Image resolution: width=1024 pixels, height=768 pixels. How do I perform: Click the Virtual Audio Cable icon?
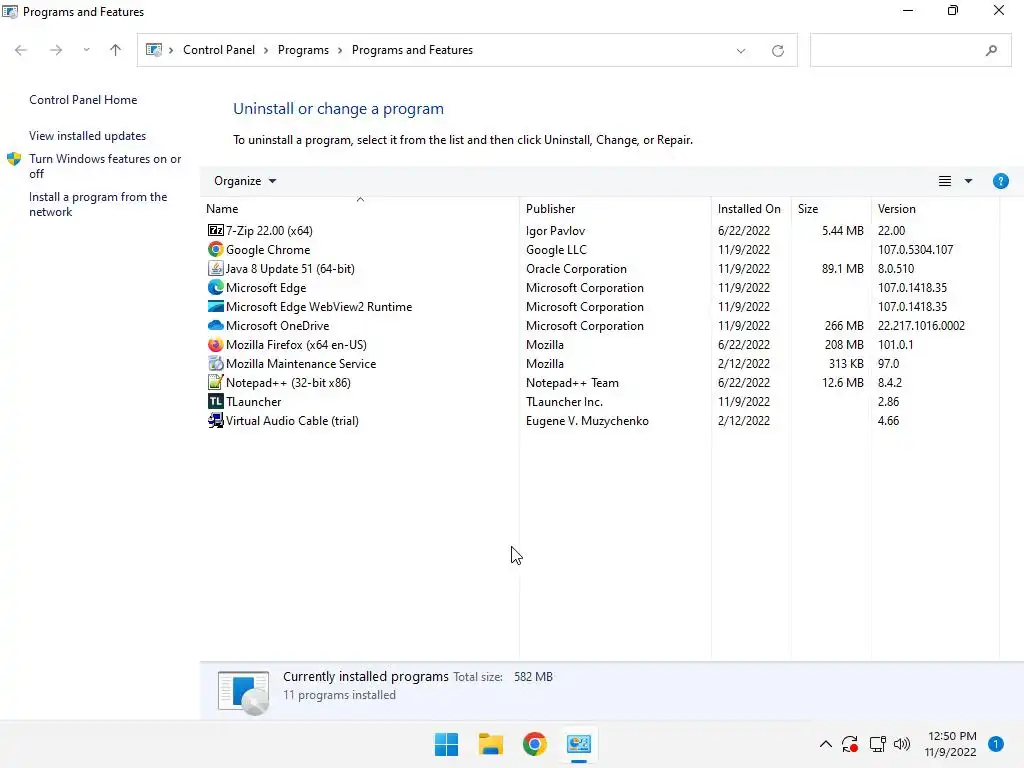coord(216,420)
